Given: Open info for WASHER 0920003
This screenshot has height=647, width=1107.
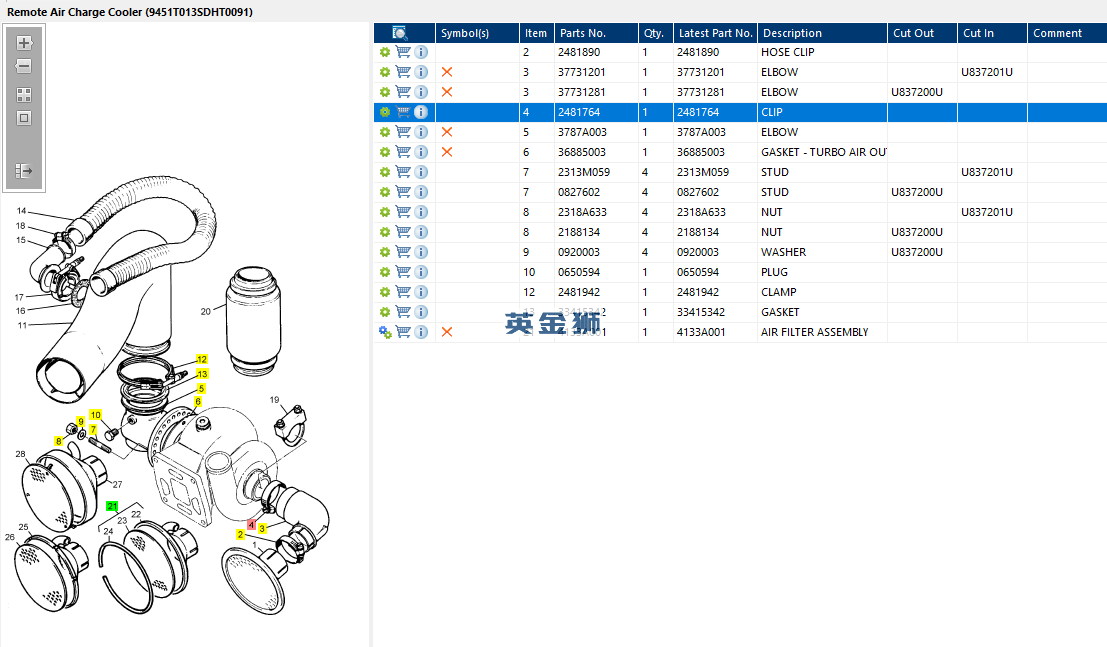Looking at the screenshot, I should 421,252.
